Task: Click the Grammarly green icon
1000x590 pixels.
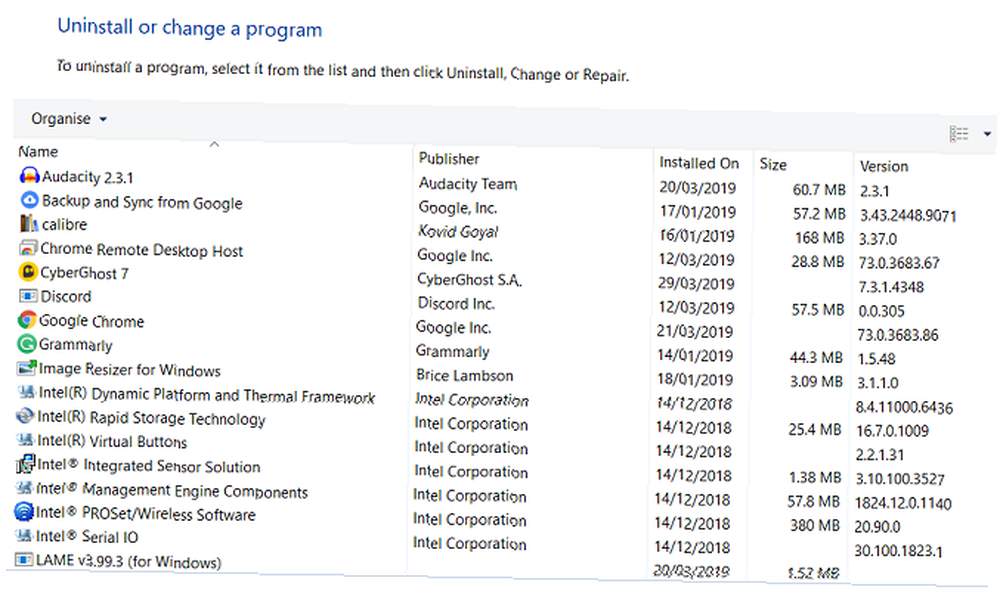Action: 26,344
